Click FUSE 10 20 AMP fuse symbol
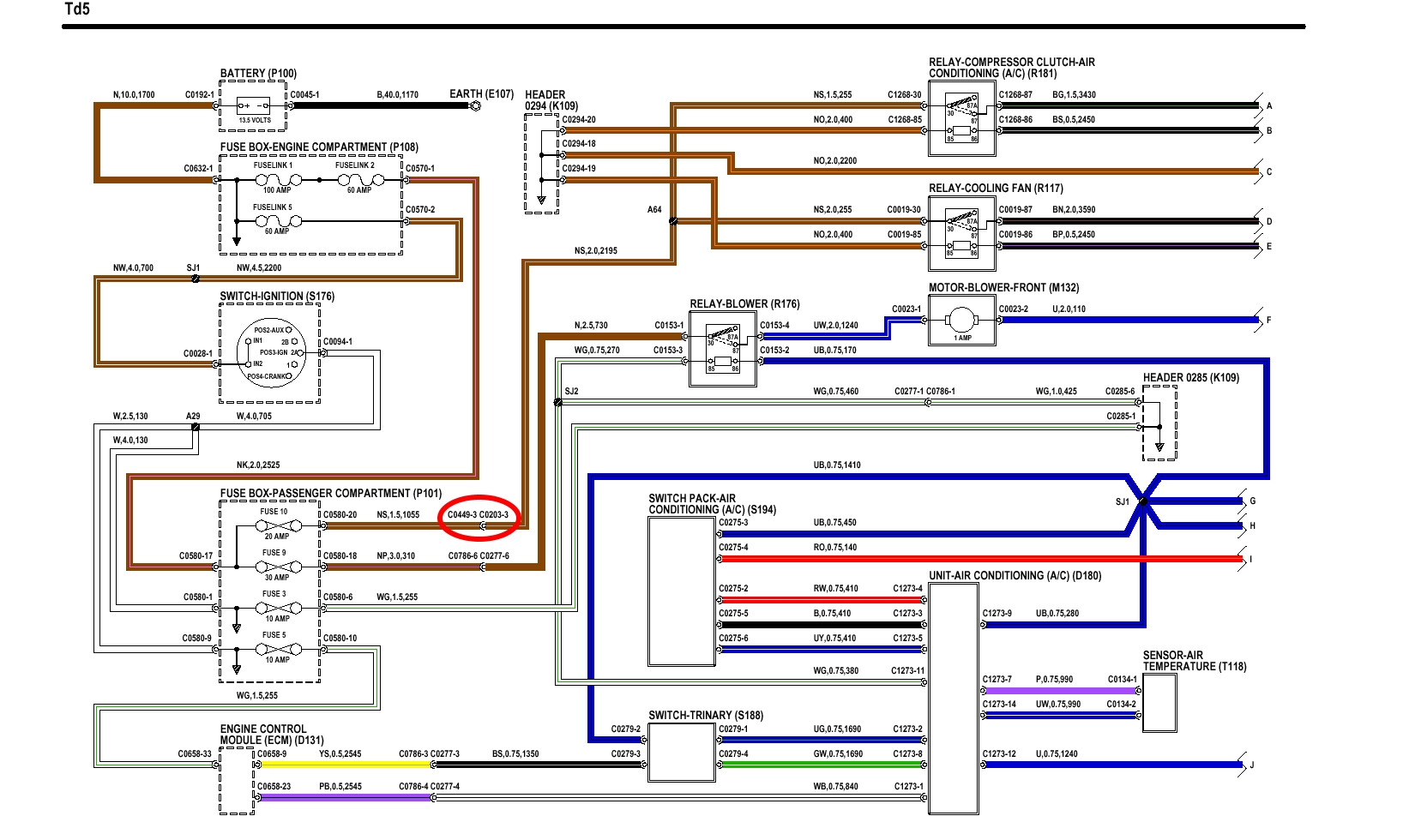Image resolution: width=1409 pixels, height=840 pixels. [x=277, y=525]
